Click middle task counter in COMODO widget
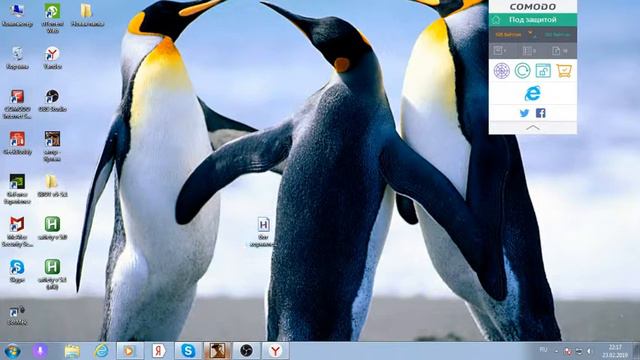This screenshot has width=640, height=360. [x=529, y=51]
